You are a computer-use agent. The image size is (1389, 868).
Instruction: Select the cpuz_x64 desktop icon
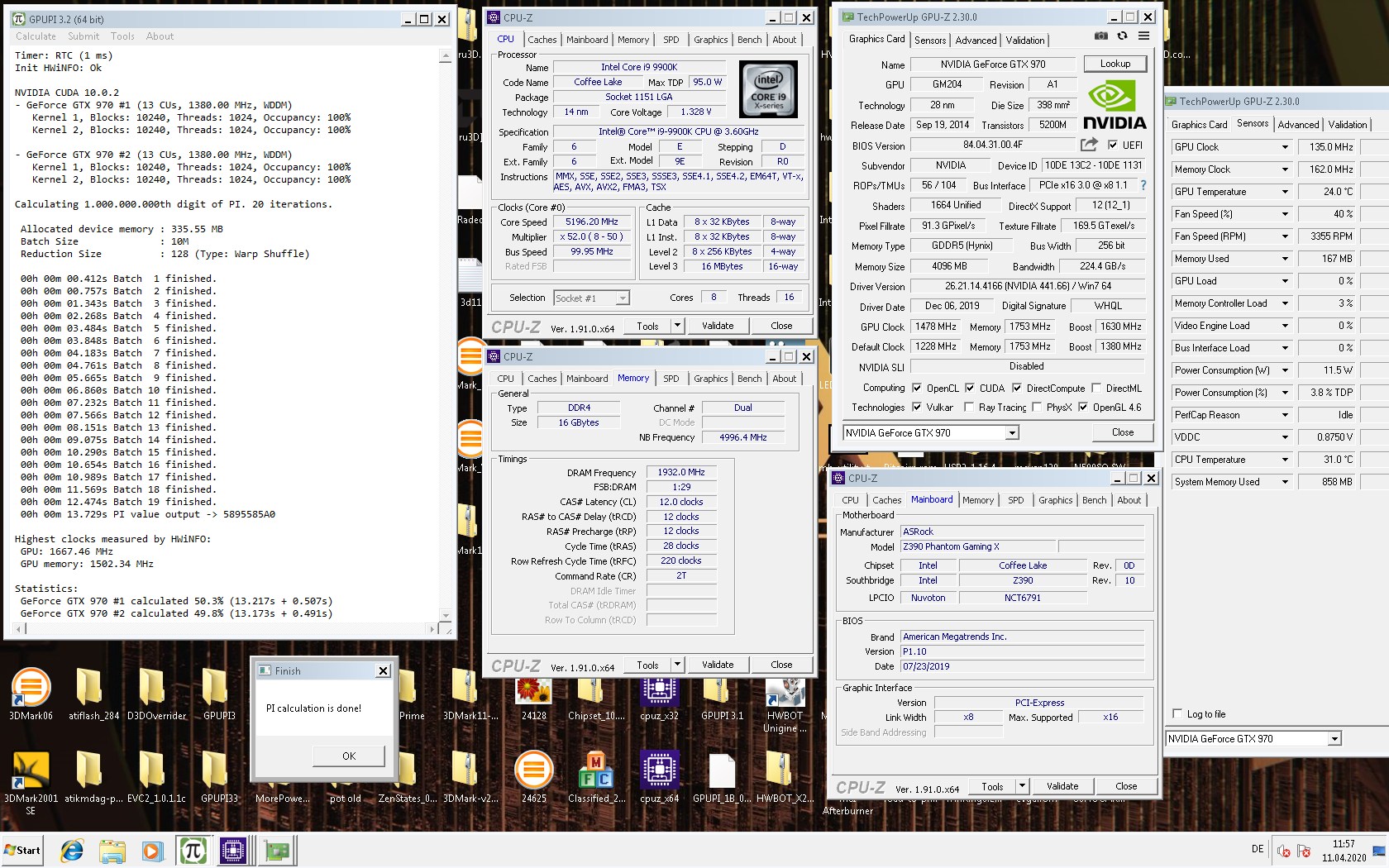(x=659, y=778)
